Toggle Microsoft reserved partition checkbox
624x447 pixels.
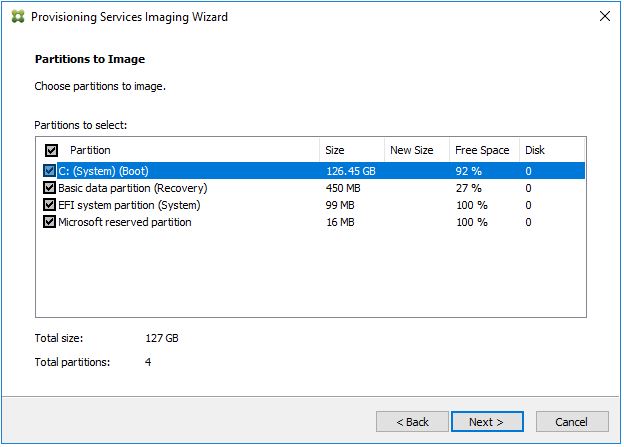click(50, 222)
